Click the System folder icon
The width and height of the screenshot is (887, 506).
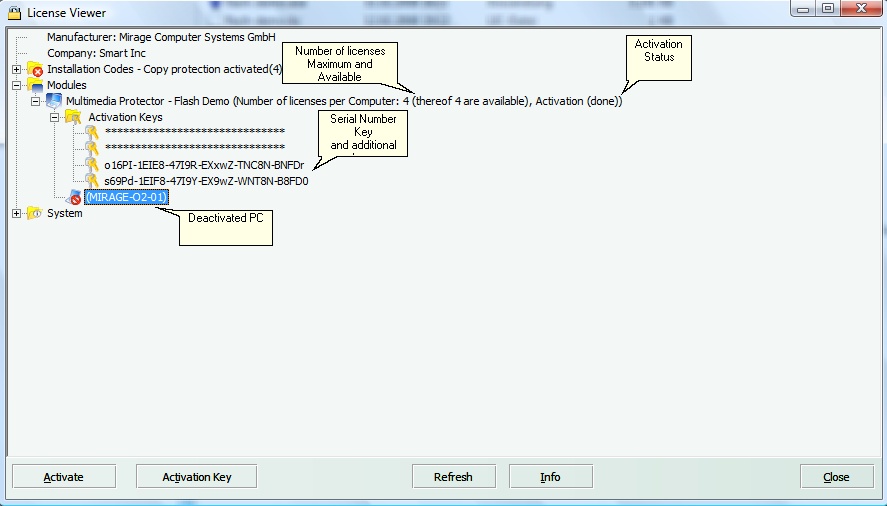coord(35,213)
